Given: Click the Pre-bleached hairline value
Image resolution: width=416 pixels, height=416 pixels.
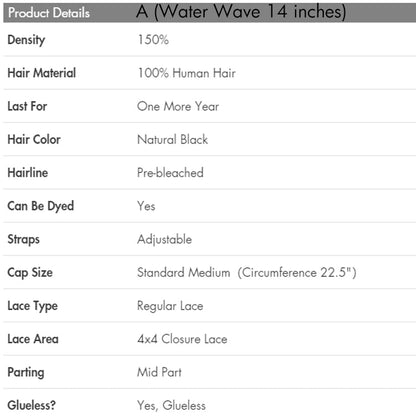Looking at the screenshot, I should click(x=170, y=173).
